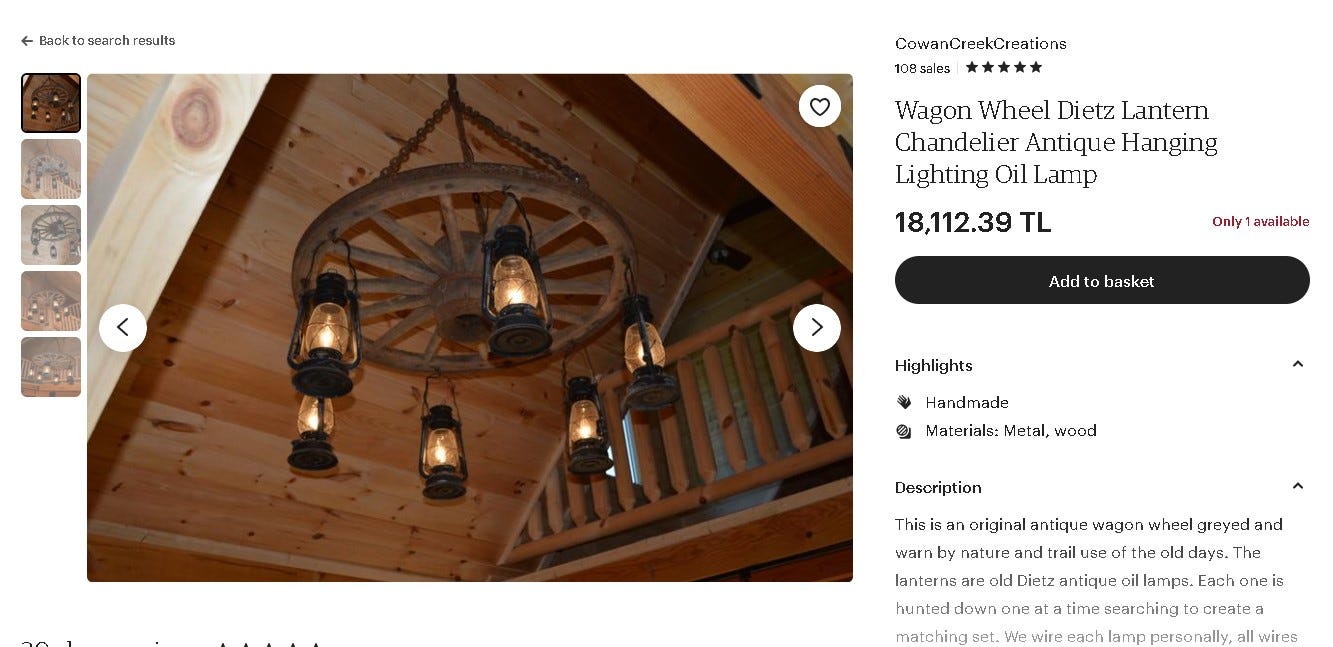
Task: Show next product photo with right arrow
Action: [817, 327]
